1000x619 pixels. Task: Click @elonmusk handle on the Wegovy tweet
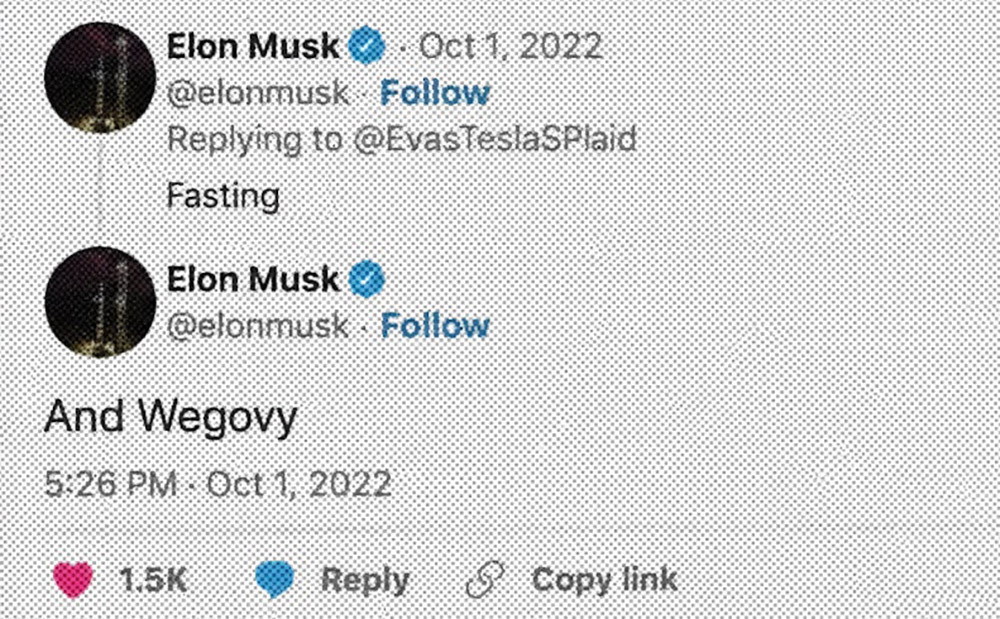258,326
